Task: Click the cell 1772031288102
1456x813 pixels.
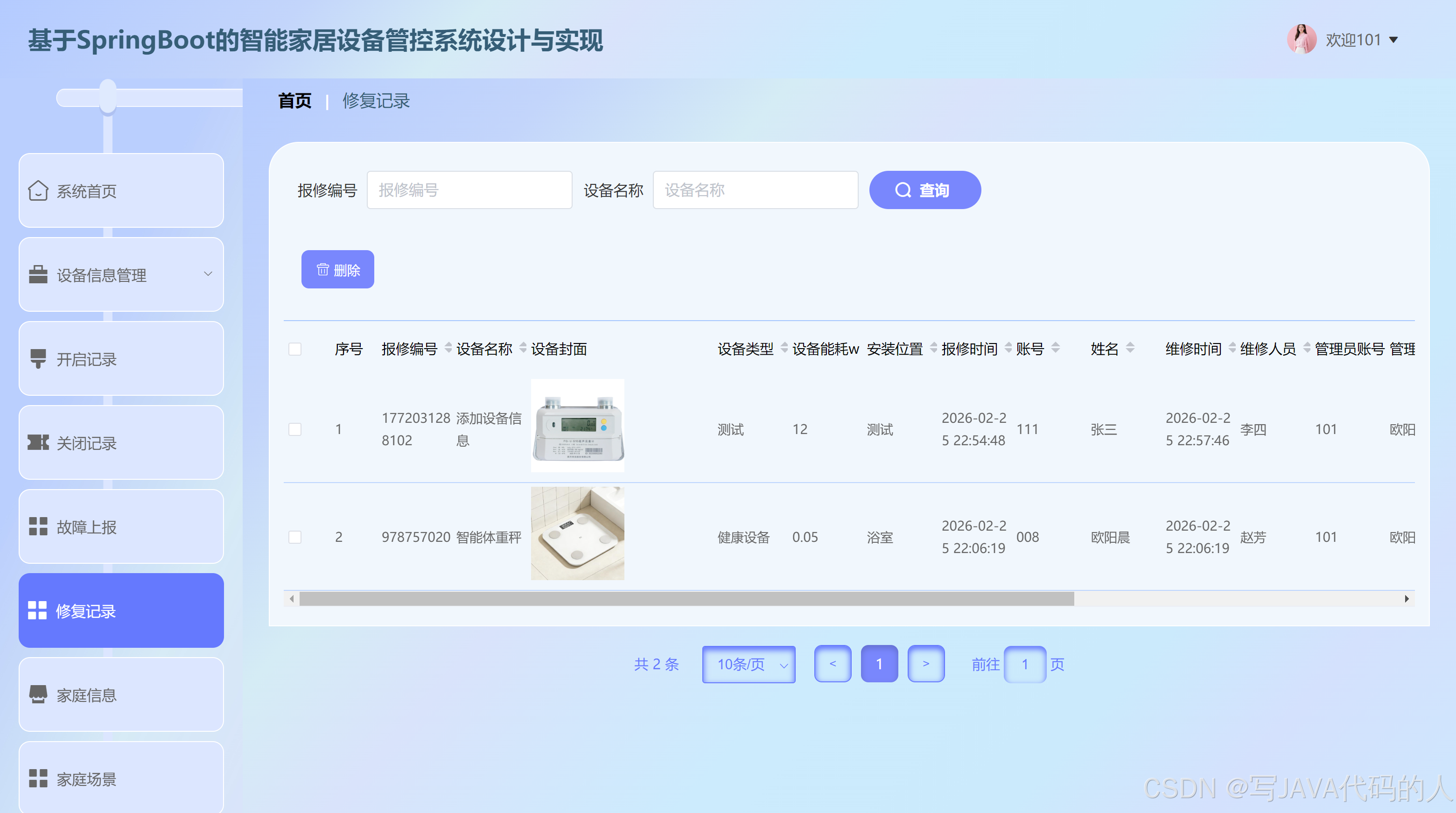Action: (x=415, y=429)
